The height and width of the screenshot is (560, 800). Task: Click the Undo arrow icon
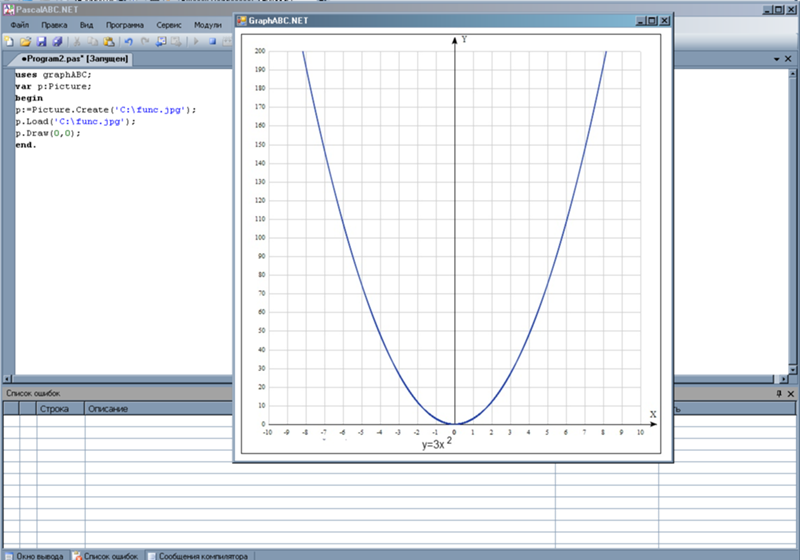pos(129,42)
